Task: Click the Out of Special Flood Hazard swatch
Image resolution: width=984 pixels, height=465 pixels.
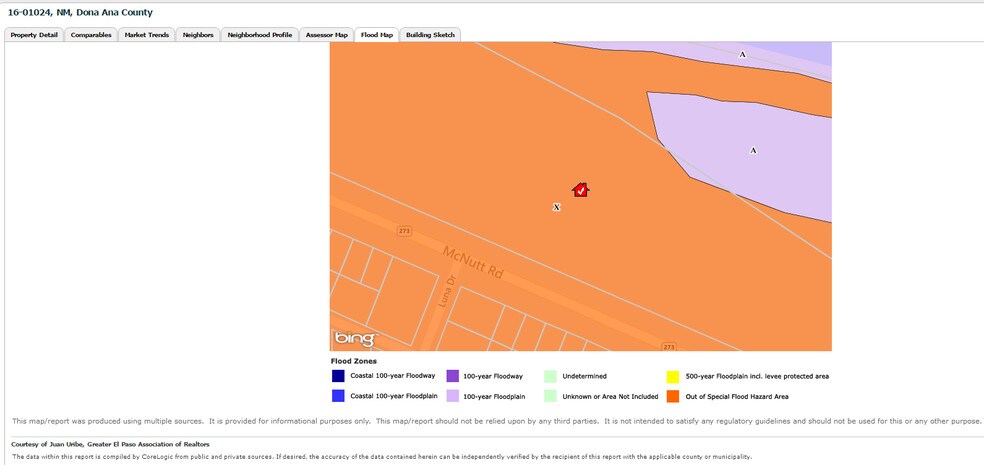Action: click(673, 396)
